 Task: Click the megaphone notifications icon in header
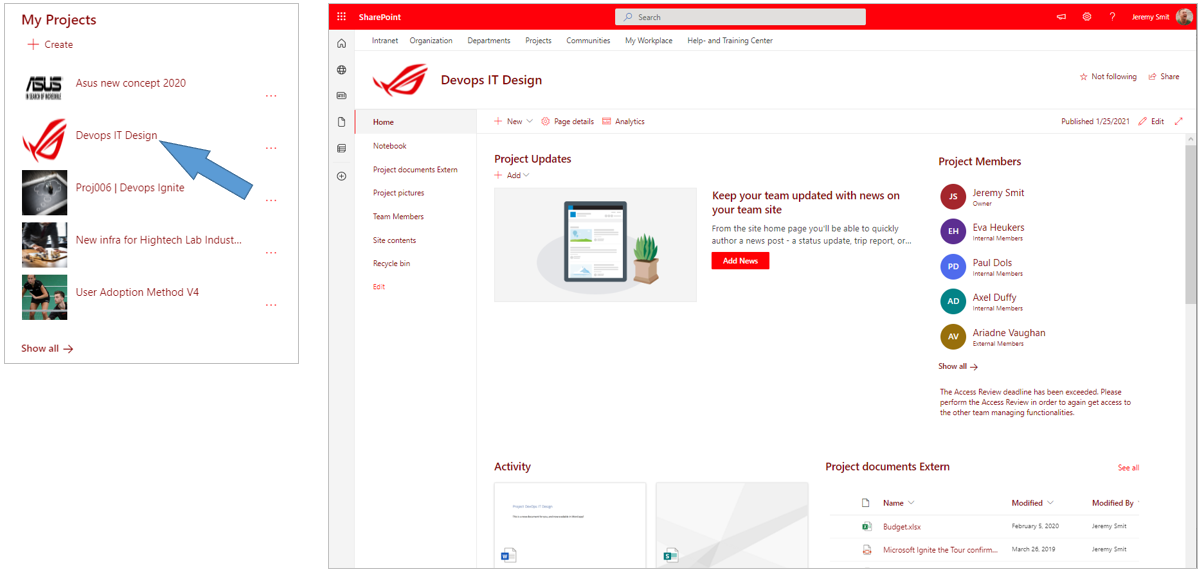[1062, 17]
